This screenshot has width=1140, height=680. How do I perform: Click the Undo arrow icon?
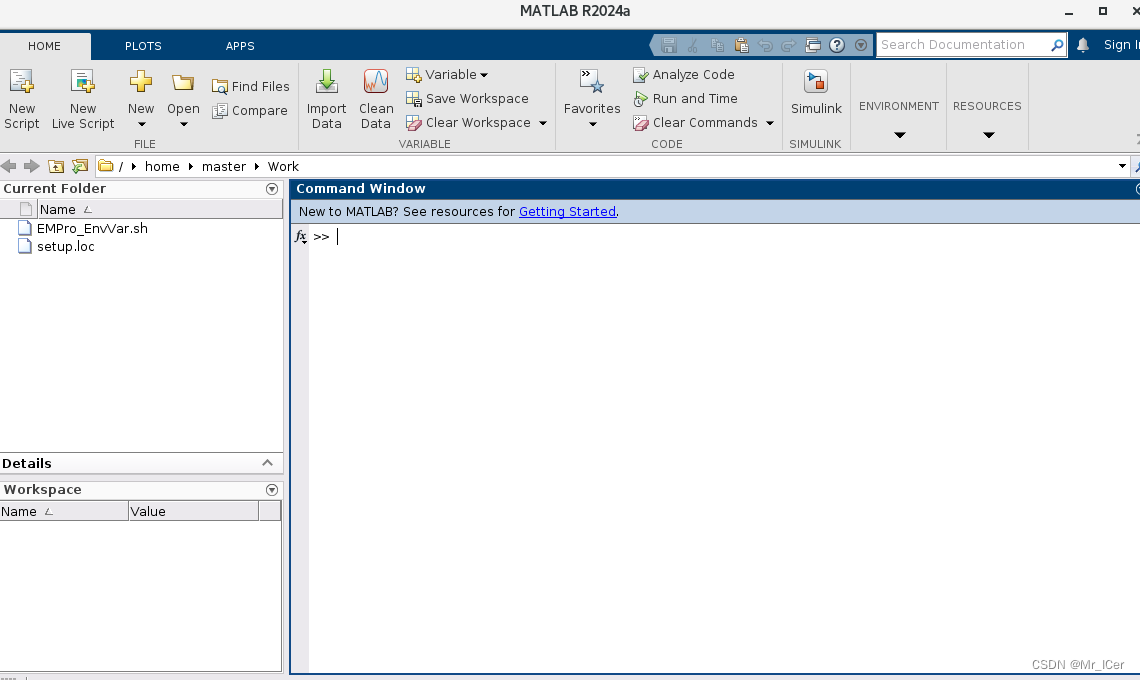[x=765, y=45]
